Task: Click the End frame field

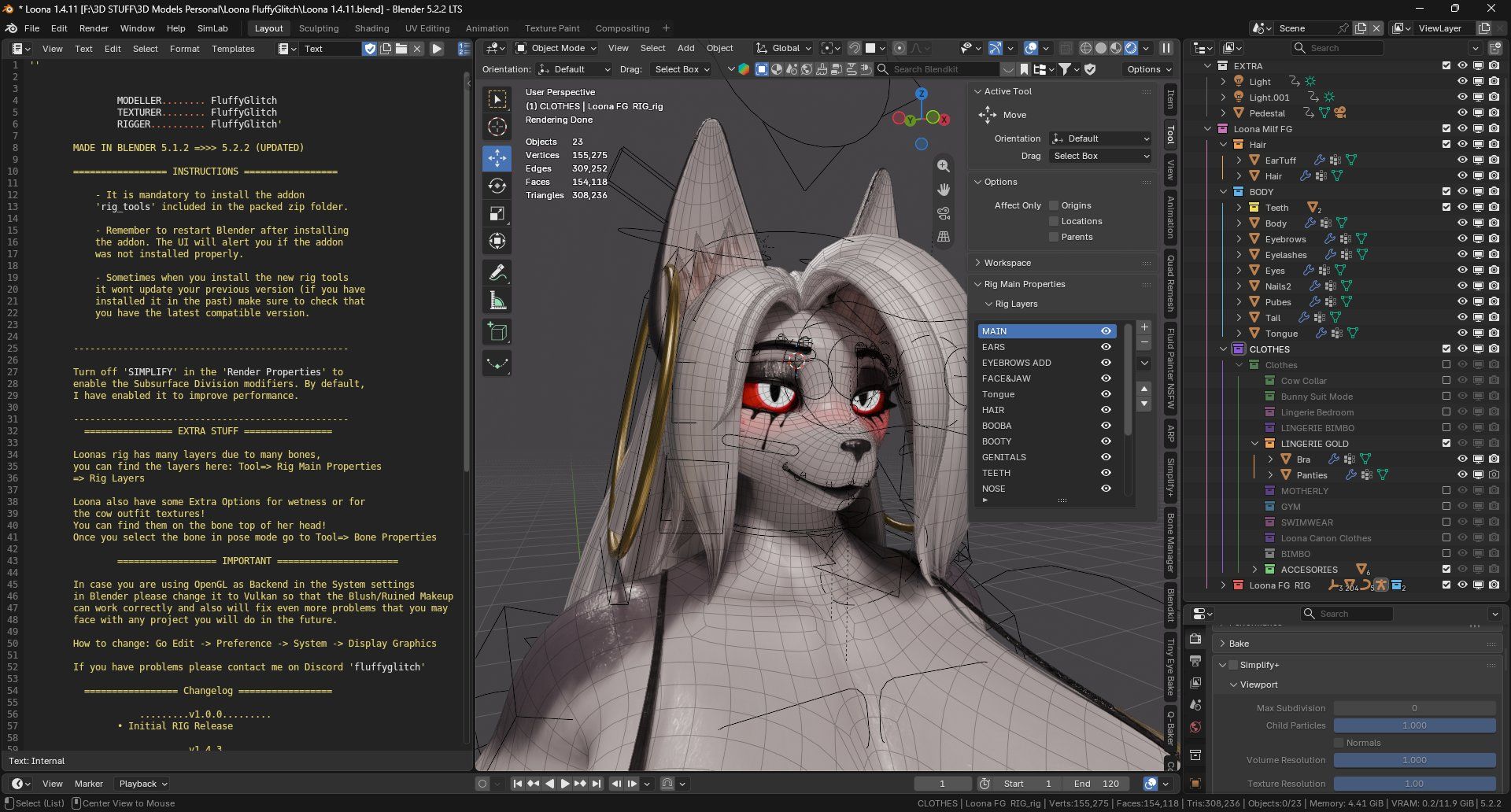Action: pos(1096,784)
